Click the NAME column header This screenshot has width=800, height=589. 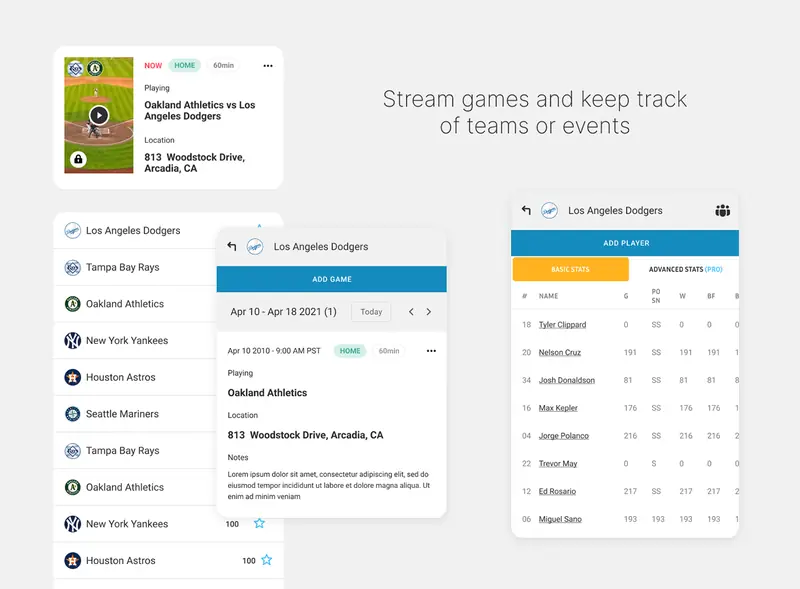coord(548,296)
